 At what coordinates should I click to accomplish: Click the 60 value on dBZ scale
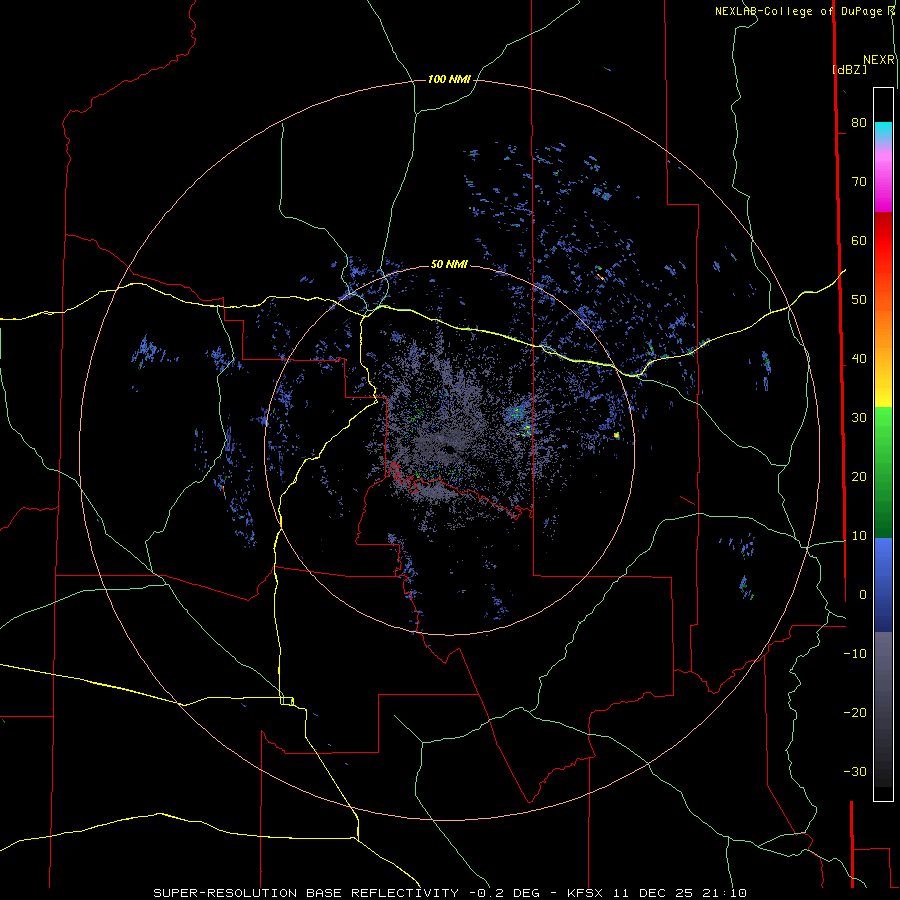859,240
